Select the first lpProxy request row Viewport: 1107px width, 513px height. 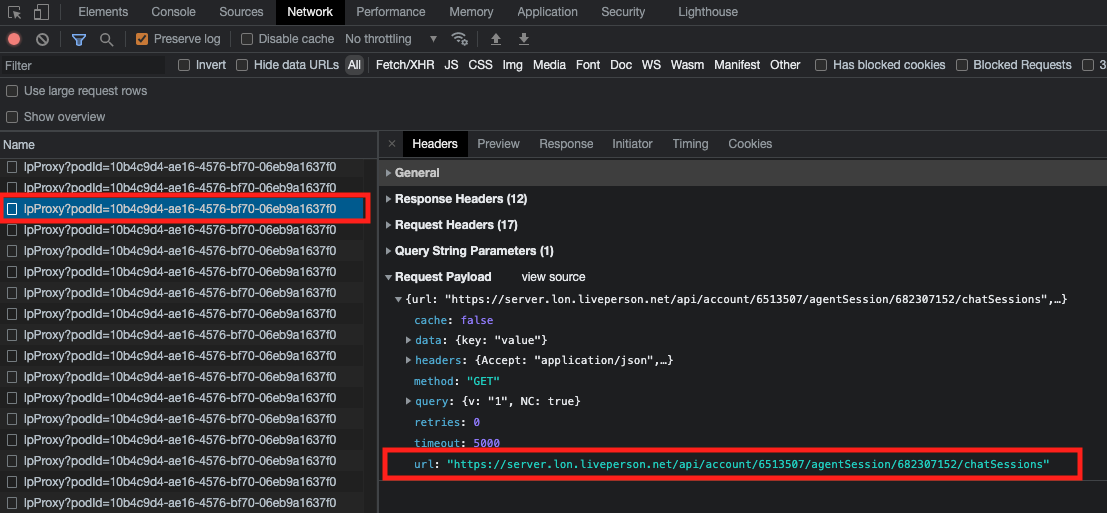tap(182, 167)
